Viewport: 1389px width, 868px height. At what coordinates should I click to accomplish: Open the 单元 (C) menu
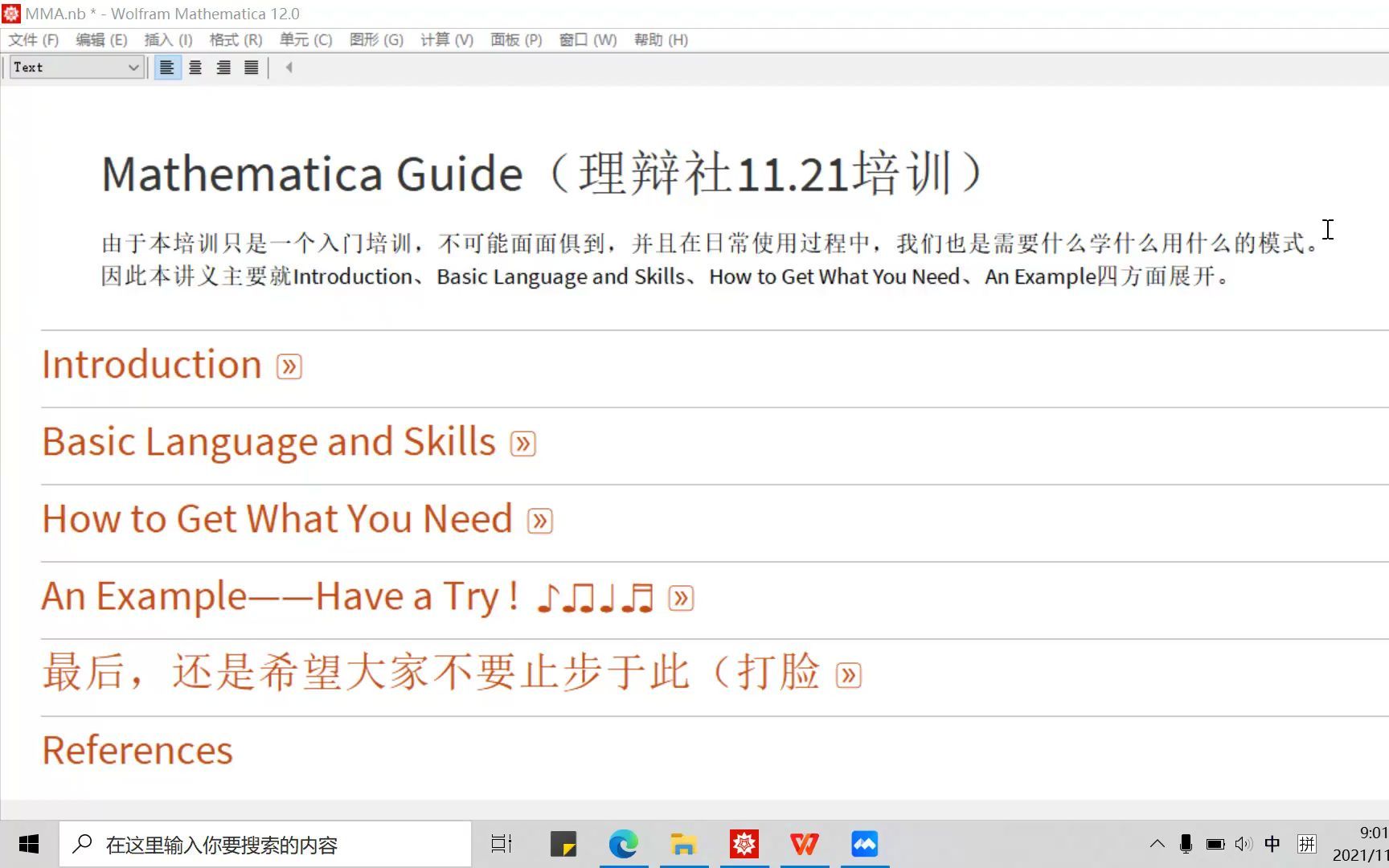click(x=305, y=40)
